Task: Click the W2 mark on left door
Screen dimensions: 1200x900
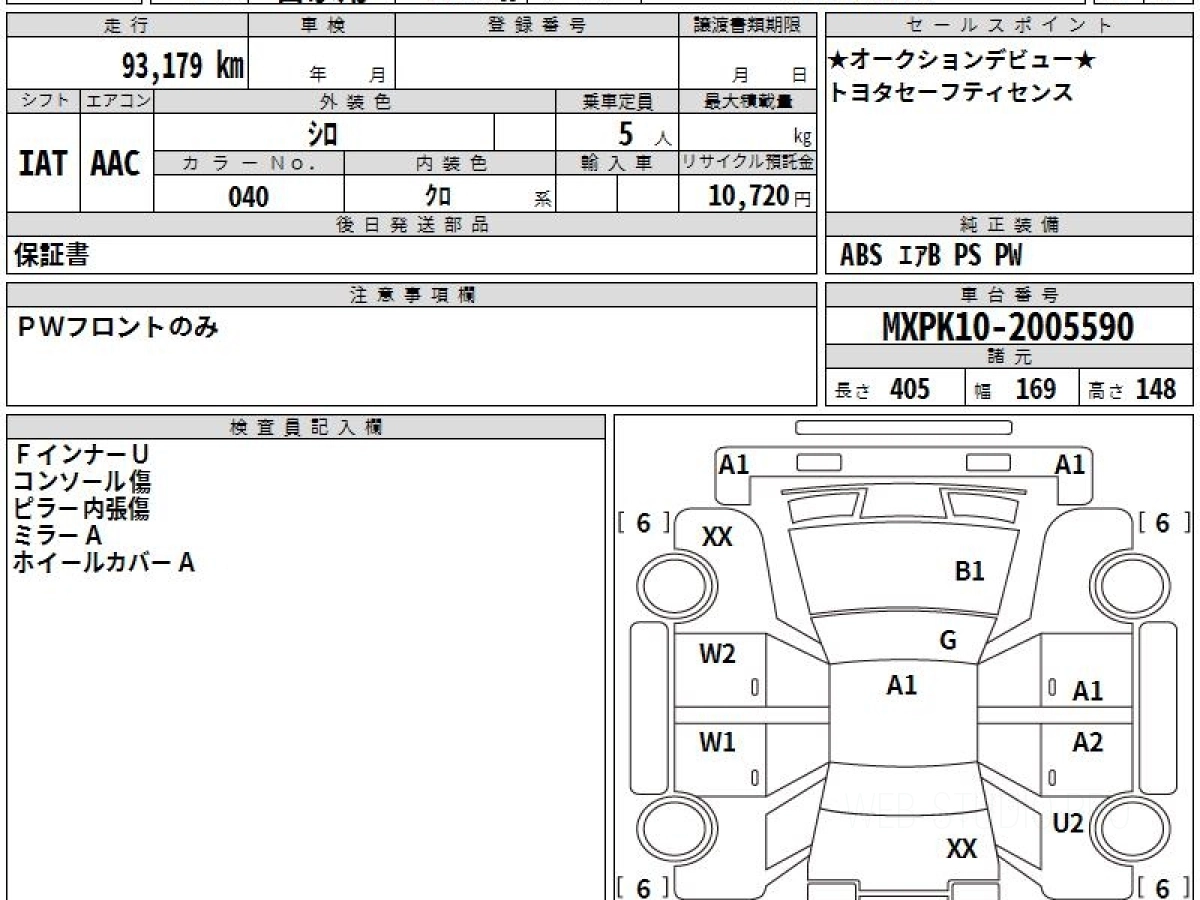Action: coord(717,654)
